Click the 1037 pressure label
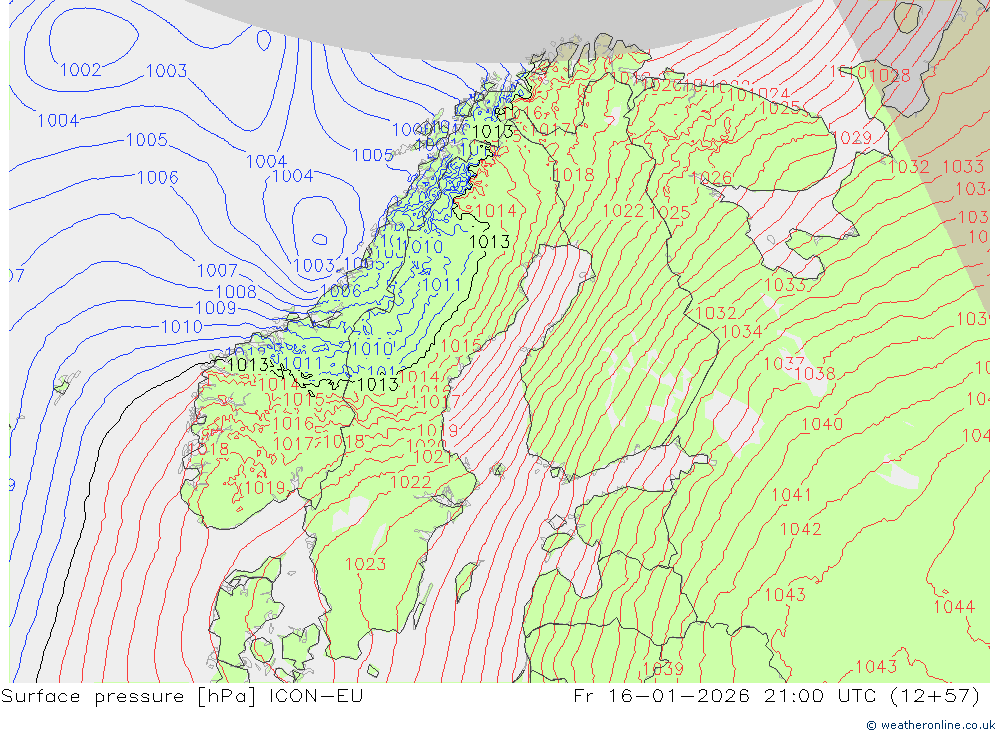The image size is (1000, 733). [x=784, y=363]
